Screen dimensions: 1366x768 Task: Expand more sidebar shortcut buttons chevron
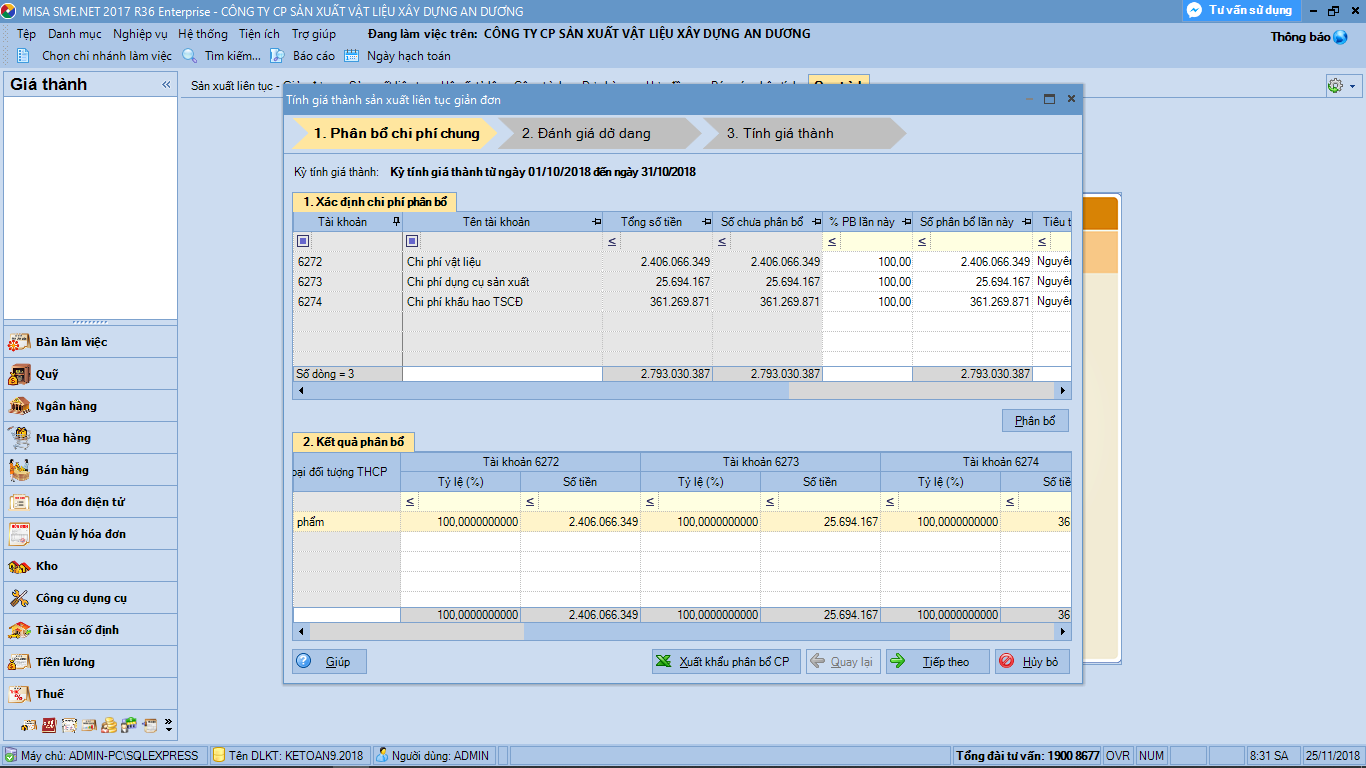tap(168, 724)
